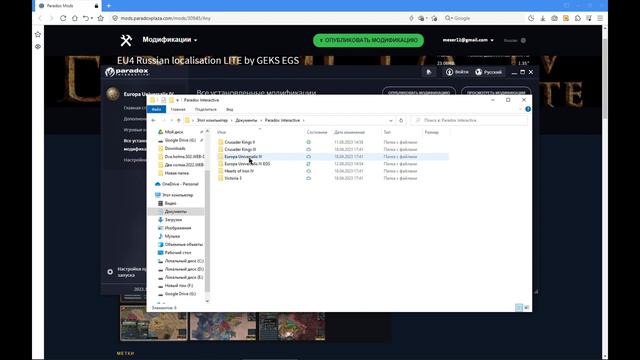The height and width of the screenshot is (360, 640).
Task: Open the Crusader Kings III folder
Action: (240, 149)
